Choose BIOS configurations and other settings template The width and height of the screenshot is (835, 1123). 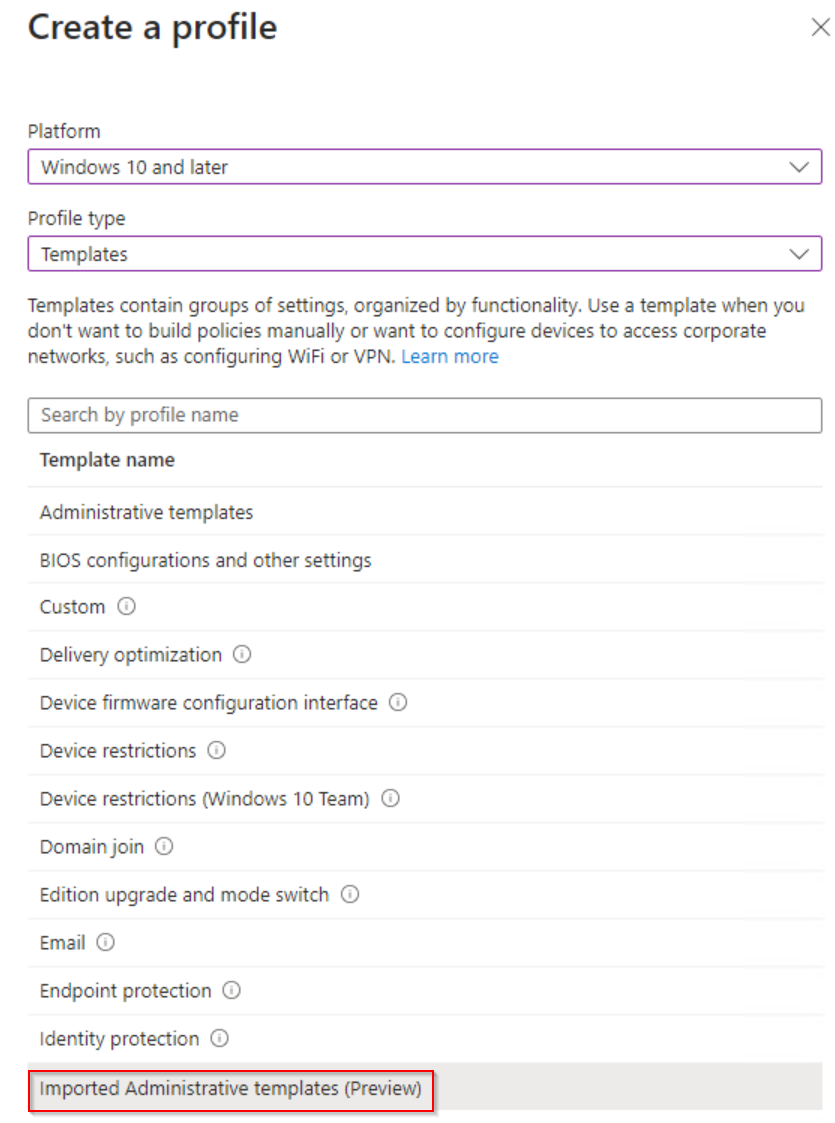(425, 560)
